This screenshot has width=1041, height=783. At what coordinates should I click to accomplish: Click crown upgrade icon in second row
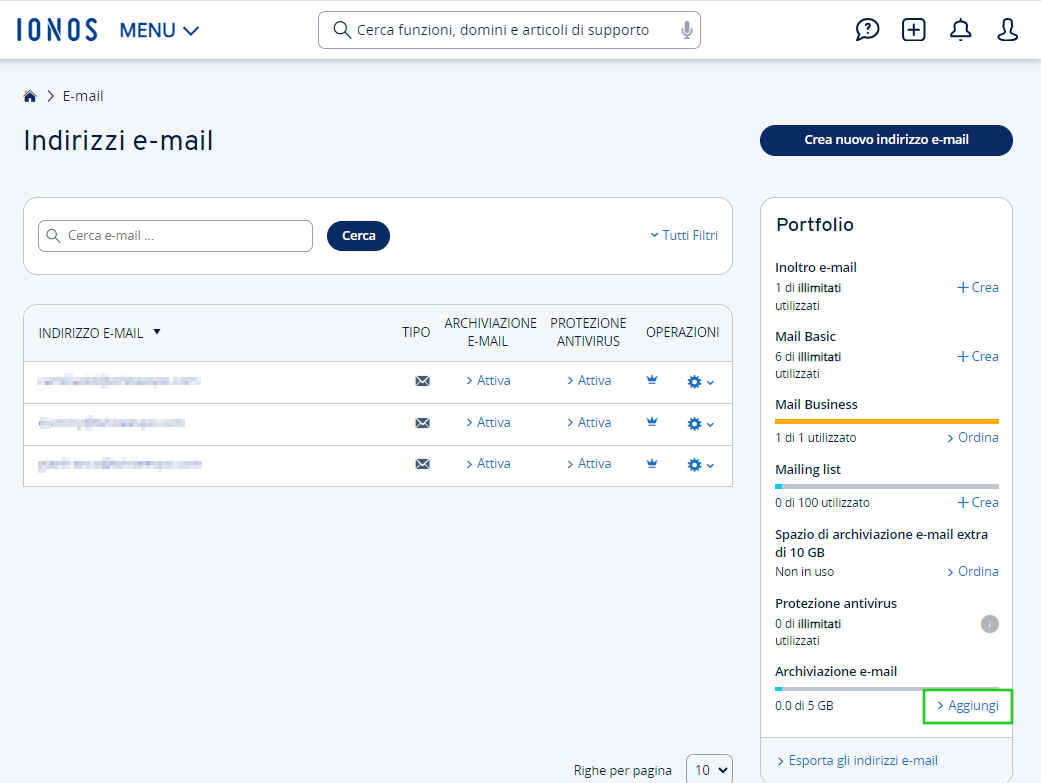tap(652, 422)
